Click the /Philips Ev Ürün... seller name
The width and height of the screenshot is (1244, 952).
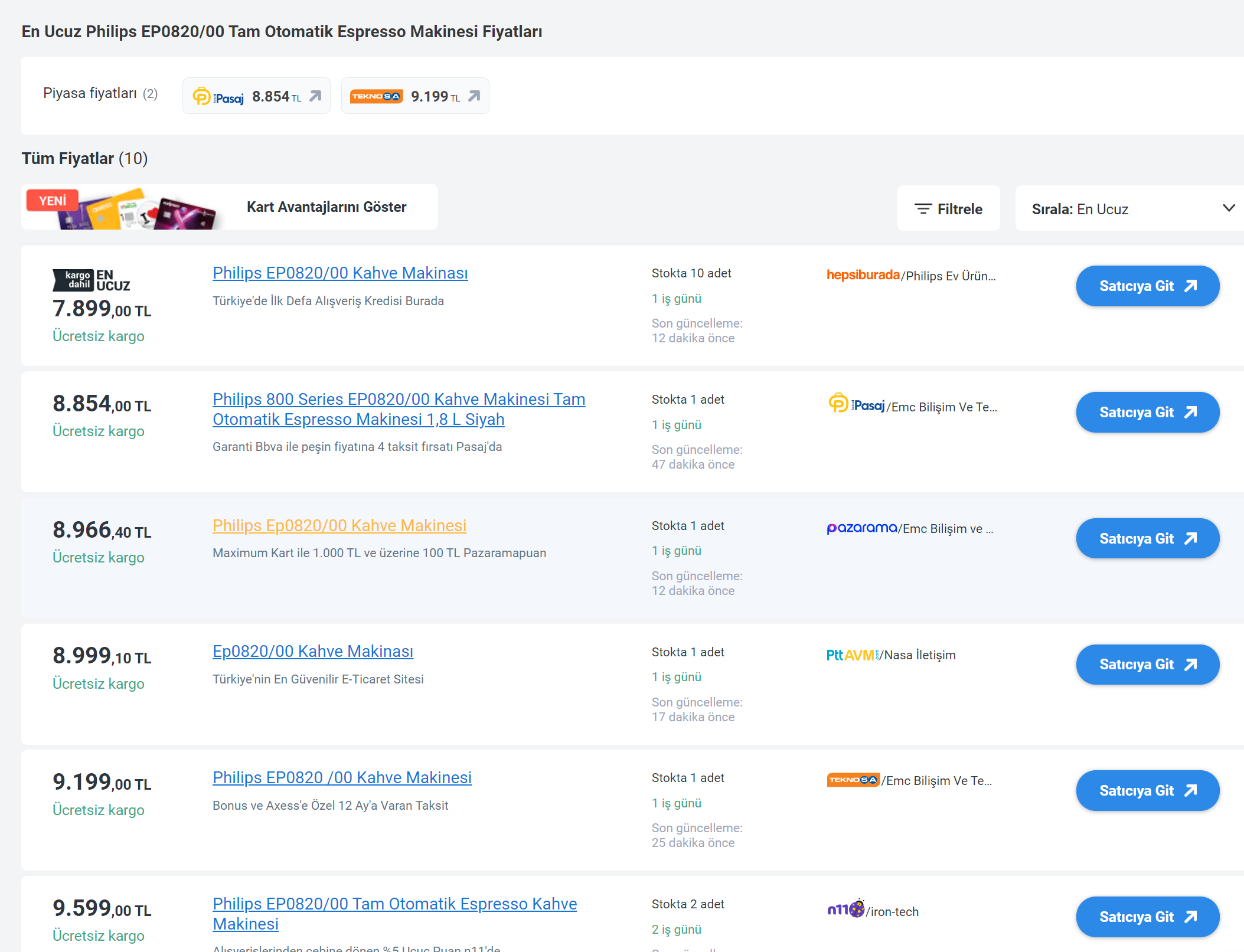pyautogui.click(x=948, y=276)
